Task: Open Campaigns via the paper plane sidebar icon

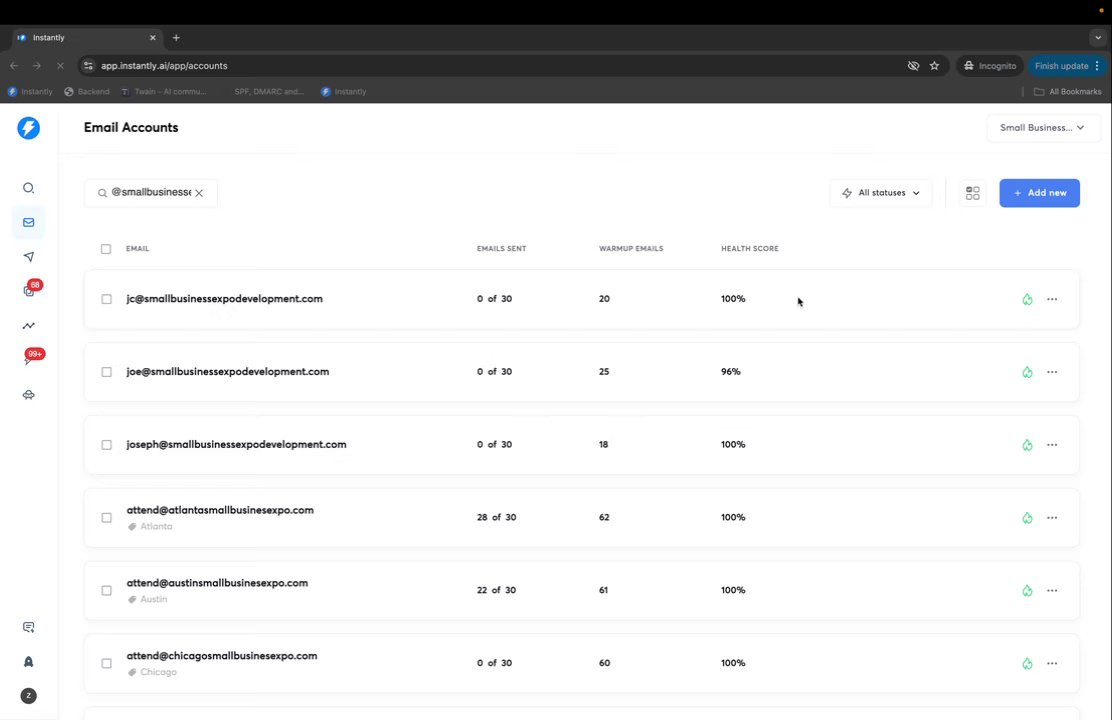Action: pos(29,257)
